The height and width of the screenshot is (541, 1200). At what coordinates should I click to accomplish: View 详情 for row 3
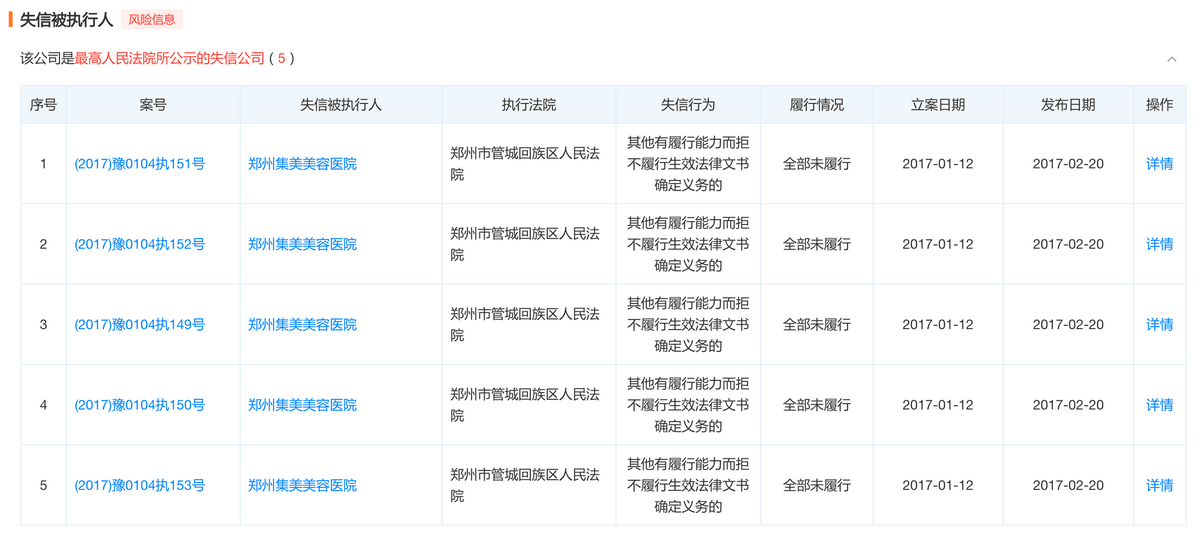[1159, 325]
